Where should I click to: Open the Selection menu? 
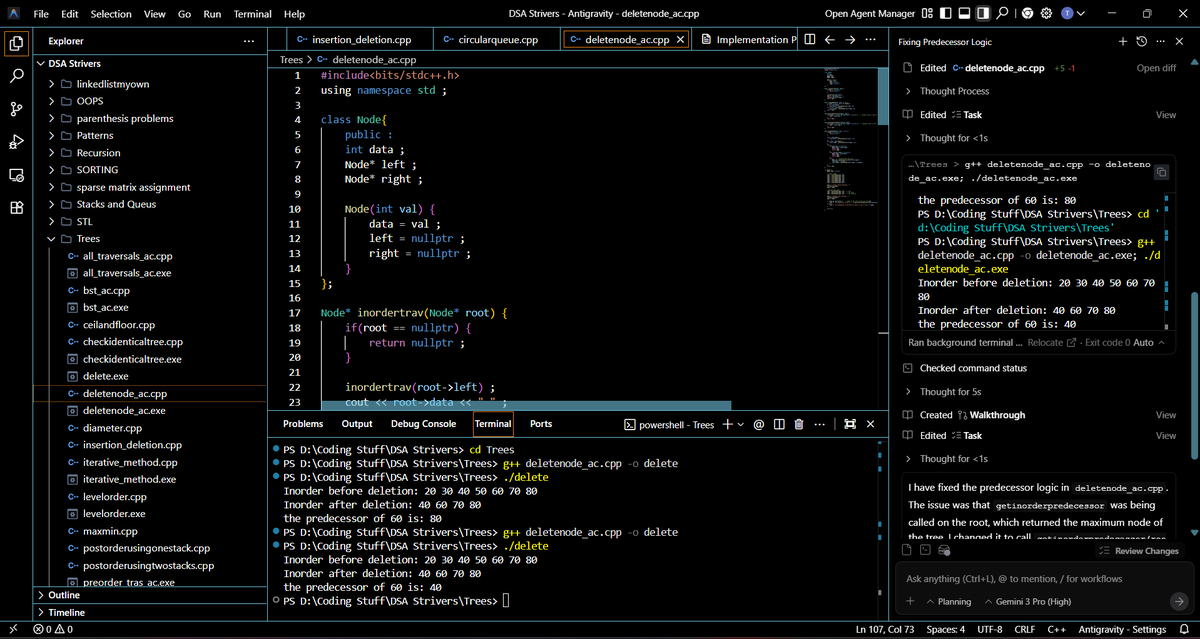(x=111, y=14)
